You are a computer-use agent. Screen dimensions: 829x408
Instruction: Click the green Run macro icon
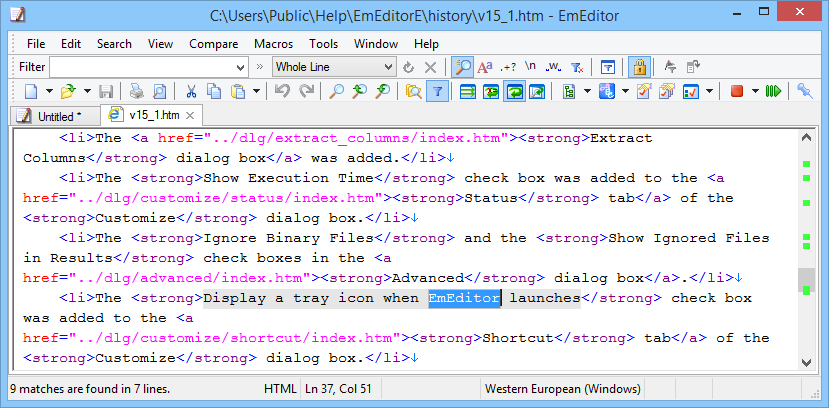pos(773,91)
